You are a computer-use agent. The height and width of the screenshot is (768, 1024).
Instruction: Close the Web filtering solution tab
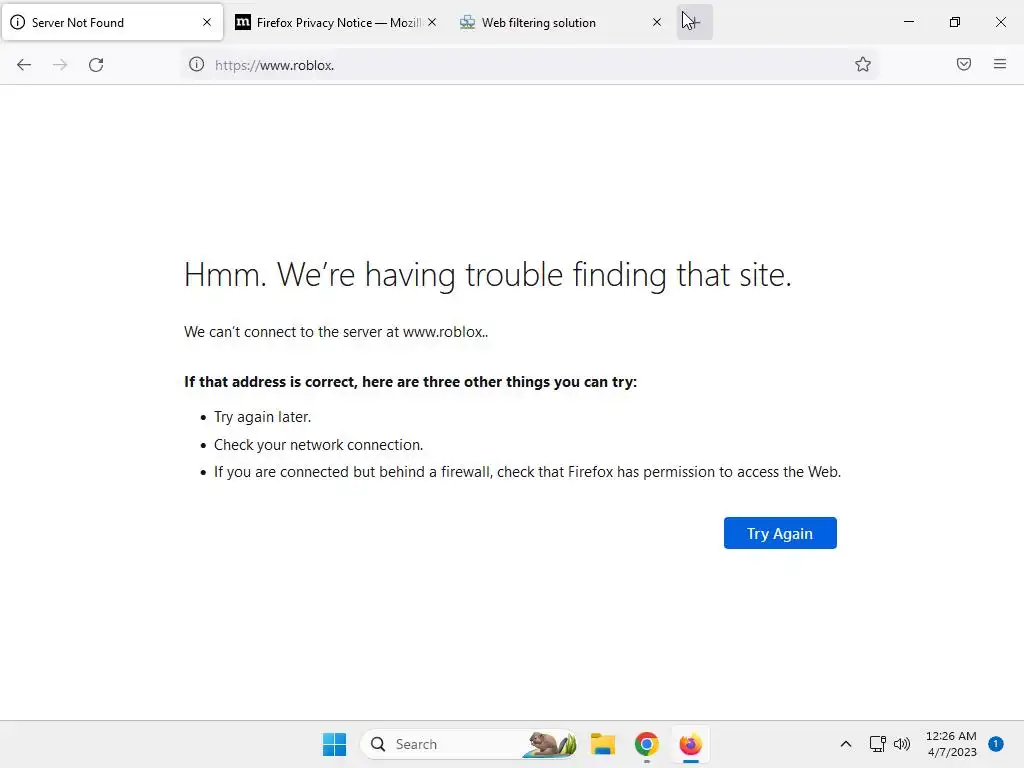pyautogui.click(x=657, y=22)
